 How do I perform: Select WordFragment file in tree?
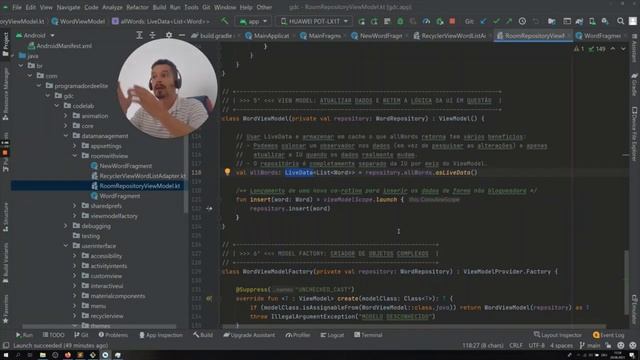click(x=116, y=196)
